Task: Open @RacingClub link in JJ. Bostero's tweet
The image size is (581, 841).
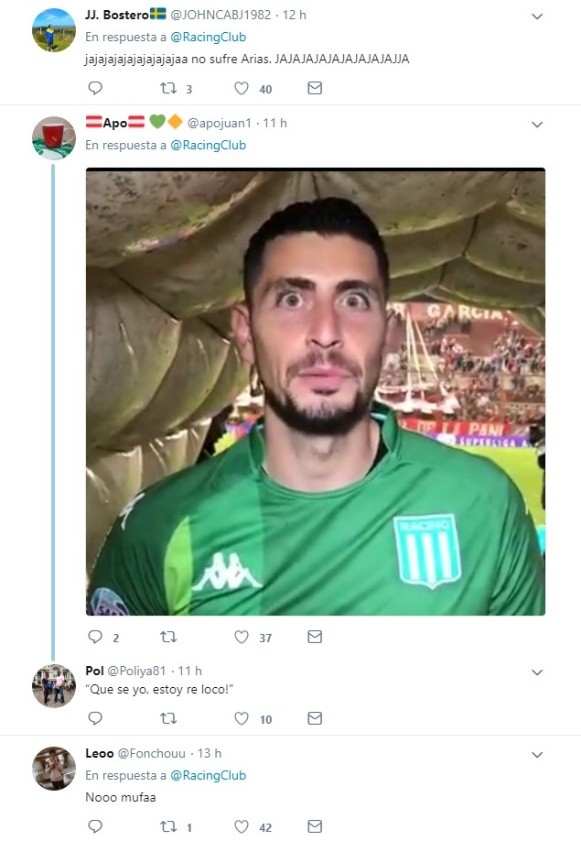Action: 208,37
